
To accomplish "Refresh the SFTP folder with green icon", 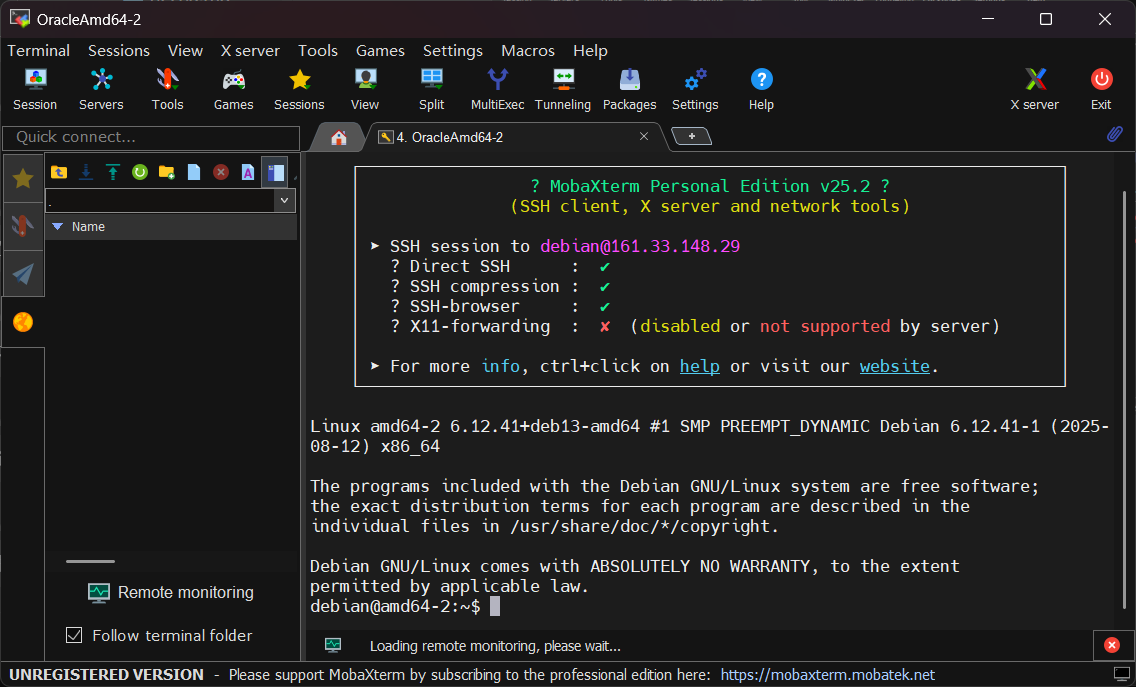I will tap(140, 172).
